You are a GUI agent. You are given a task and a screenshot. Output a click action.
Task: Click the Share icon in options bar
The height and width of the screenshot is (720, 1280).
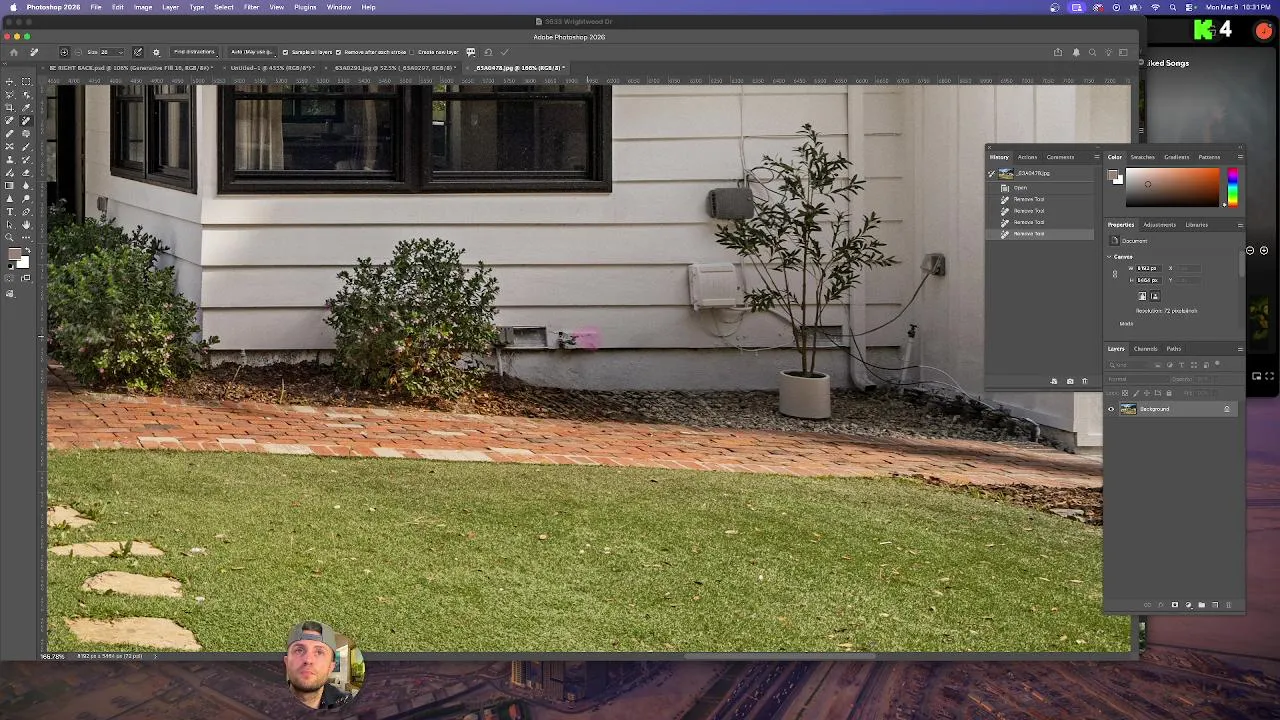1058,52
